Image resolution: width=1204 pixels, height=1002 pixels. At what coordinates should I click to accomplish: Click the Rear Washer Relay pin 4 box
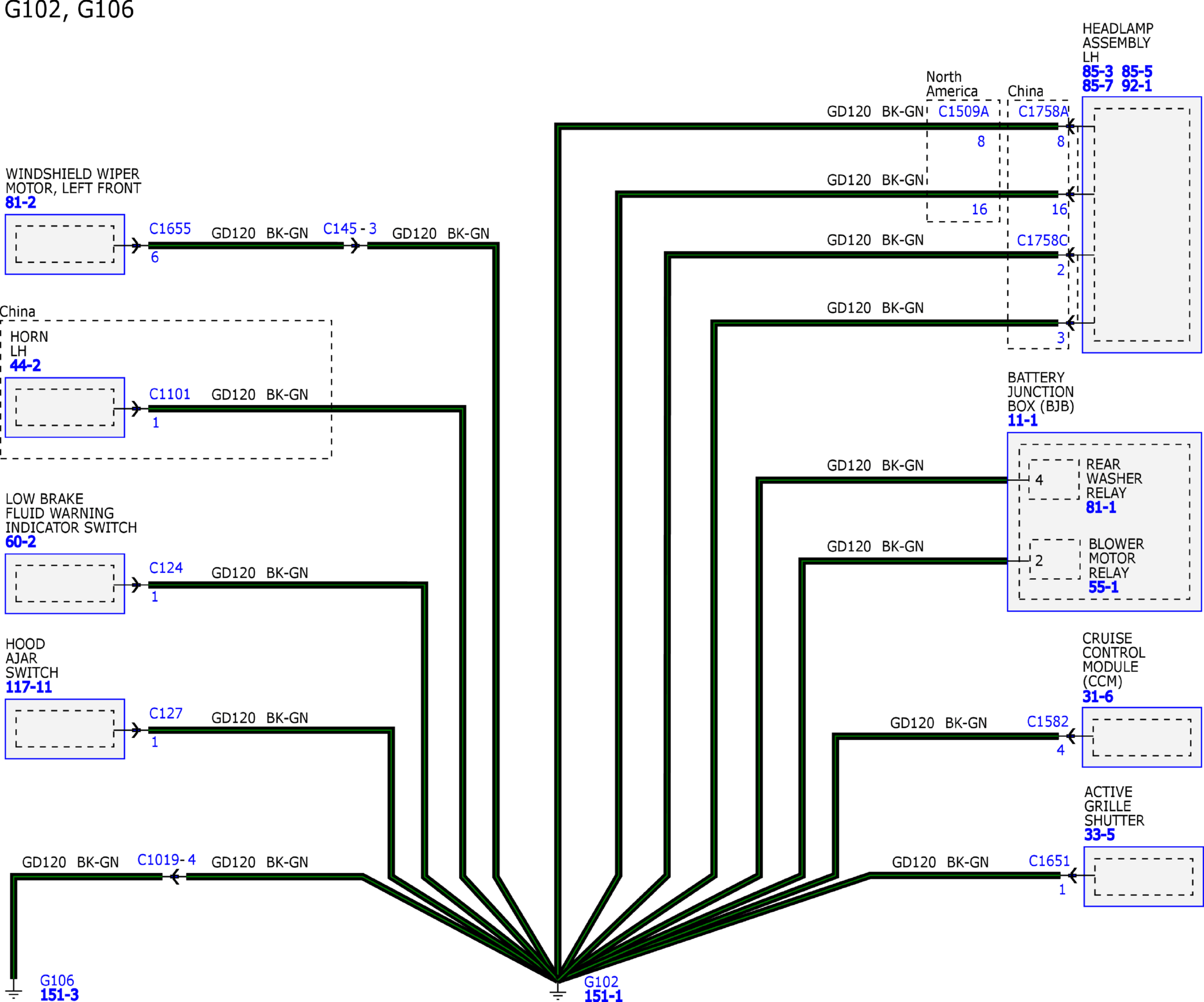pyautogui.click(x=1054, y=480)
